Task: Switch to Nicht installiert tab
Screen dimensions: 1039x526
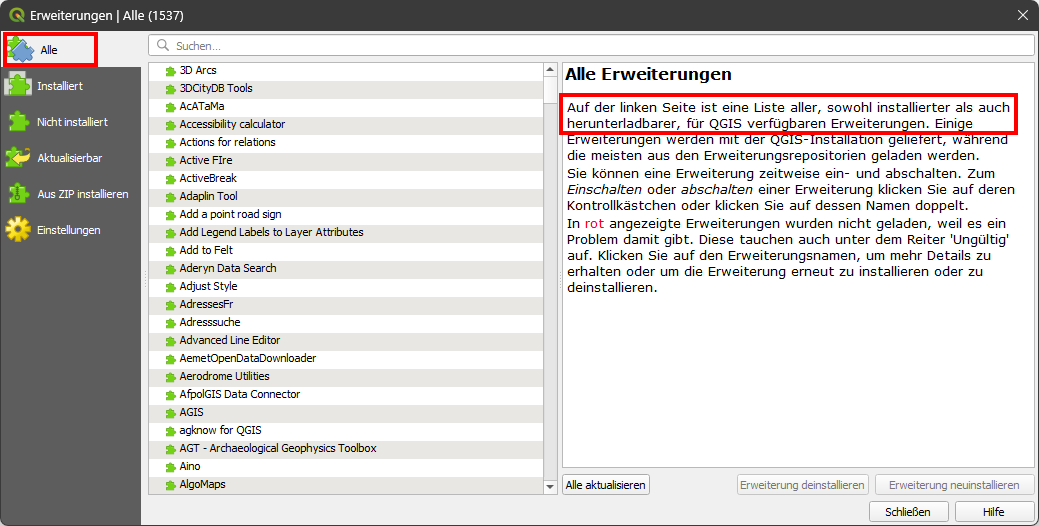Action: (70, 122)
